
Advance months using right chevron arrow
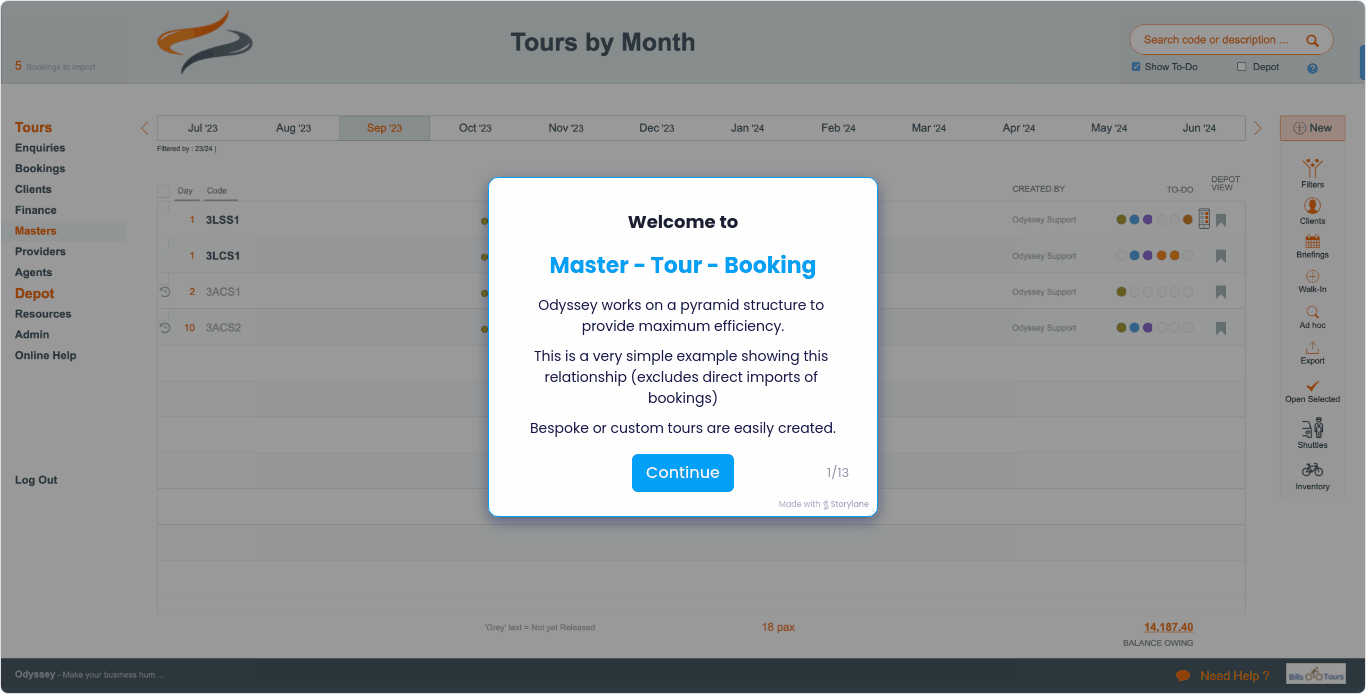coord(1257,128)
